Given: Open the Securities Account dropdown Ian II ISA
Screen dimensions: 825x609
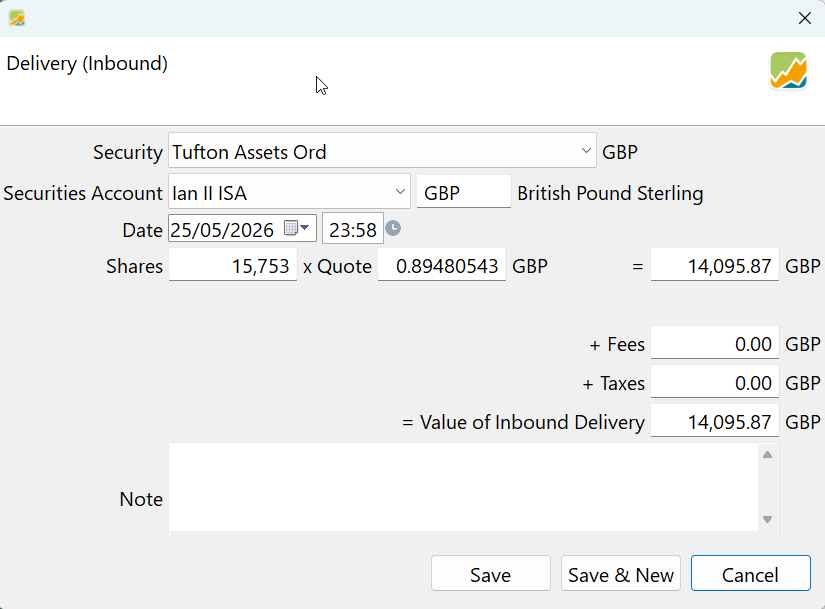Looking at the screenshot, I should pos(289,193).
